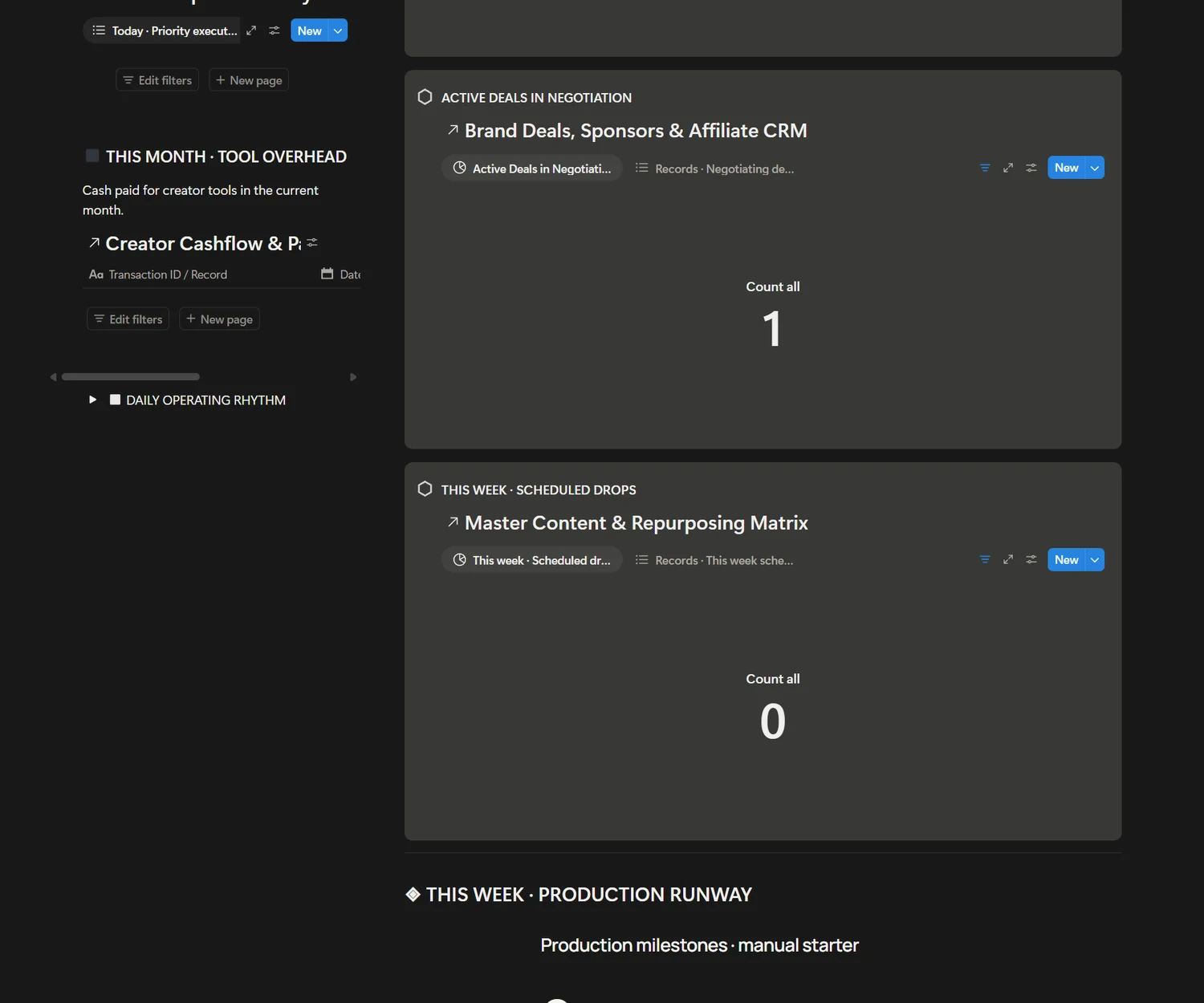Click Edit filters under Creator Cashflow table

[128, 319]
